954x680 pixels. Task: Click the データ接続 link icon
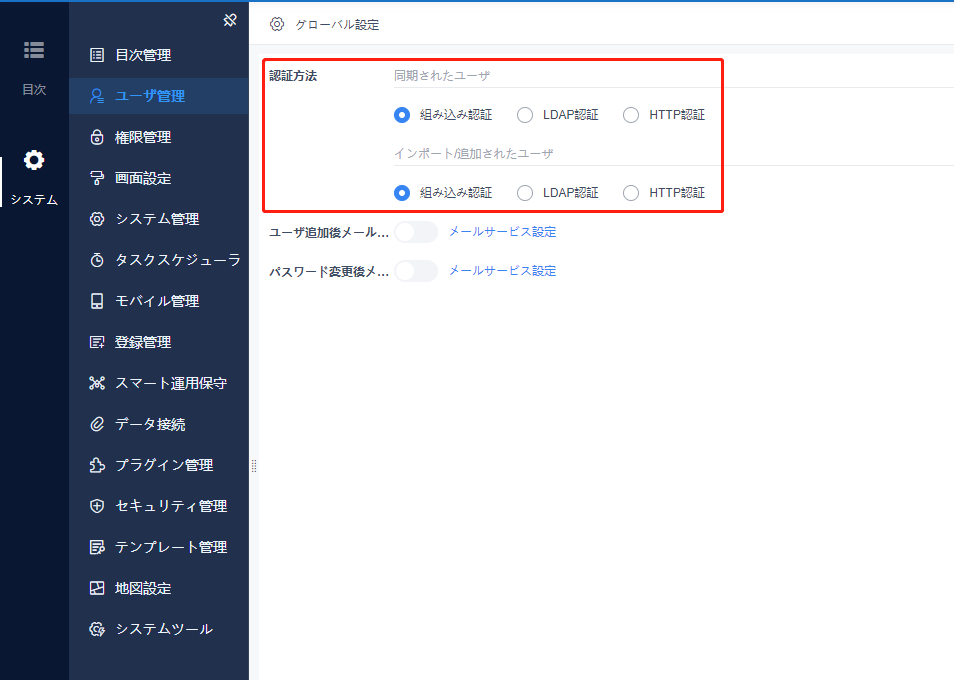(97, 424)
